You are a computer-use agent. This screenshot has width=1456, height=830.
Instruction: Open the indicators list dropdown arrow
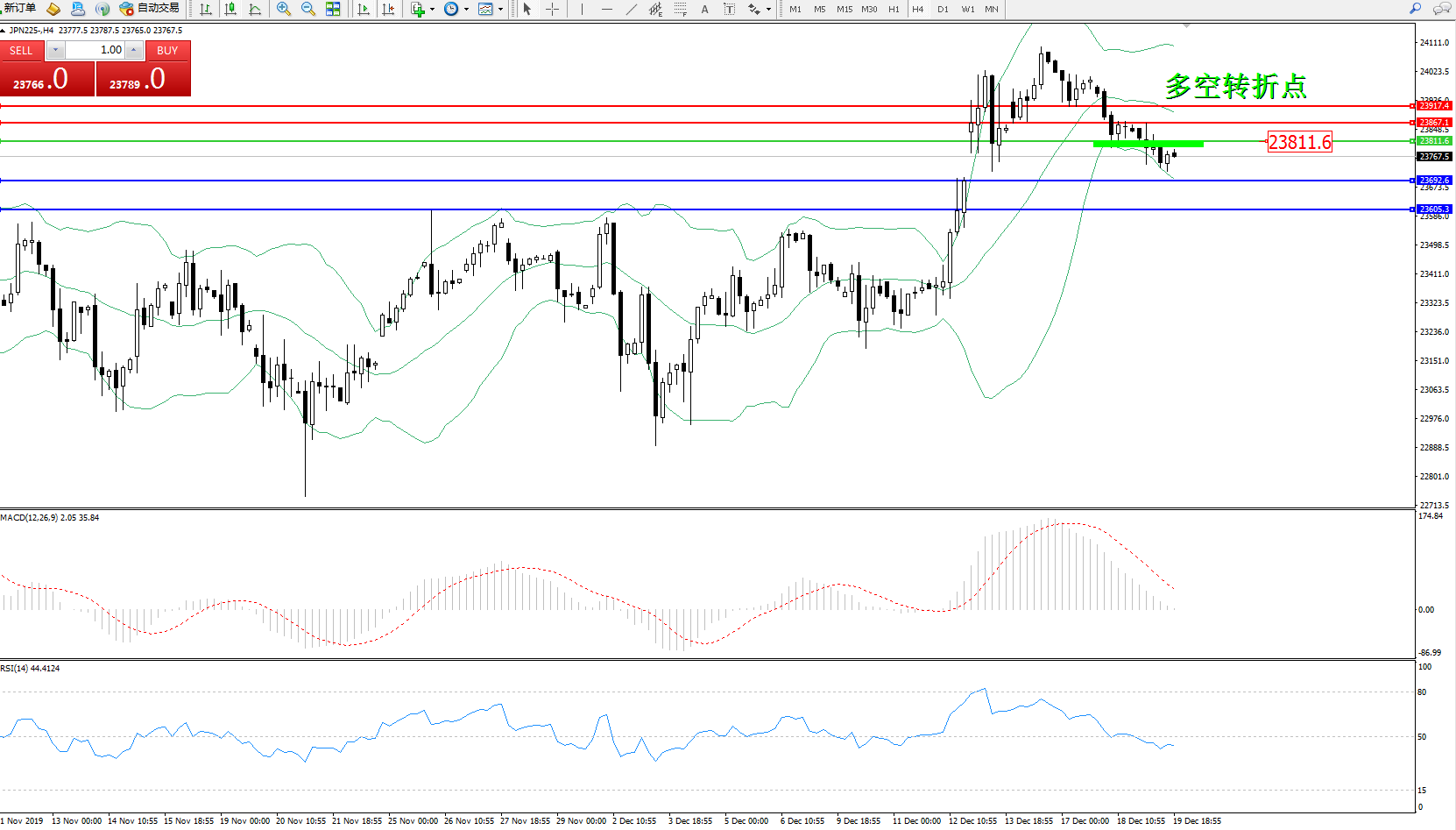(432, 10)
